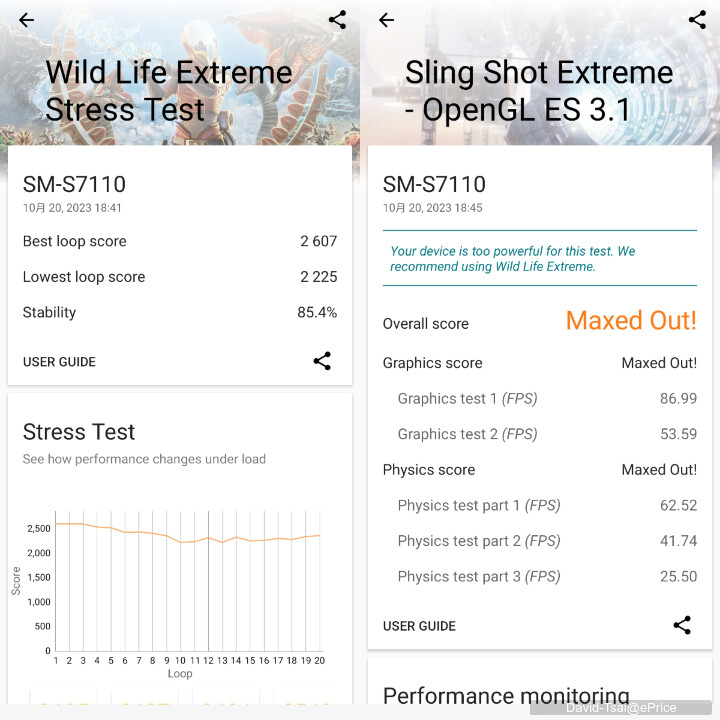Image resolution: width=720 pixels, height=720 pixels.
Task: Click loop 1 on the stress chart
Action: pyautogui.click(x=56, y=660)
